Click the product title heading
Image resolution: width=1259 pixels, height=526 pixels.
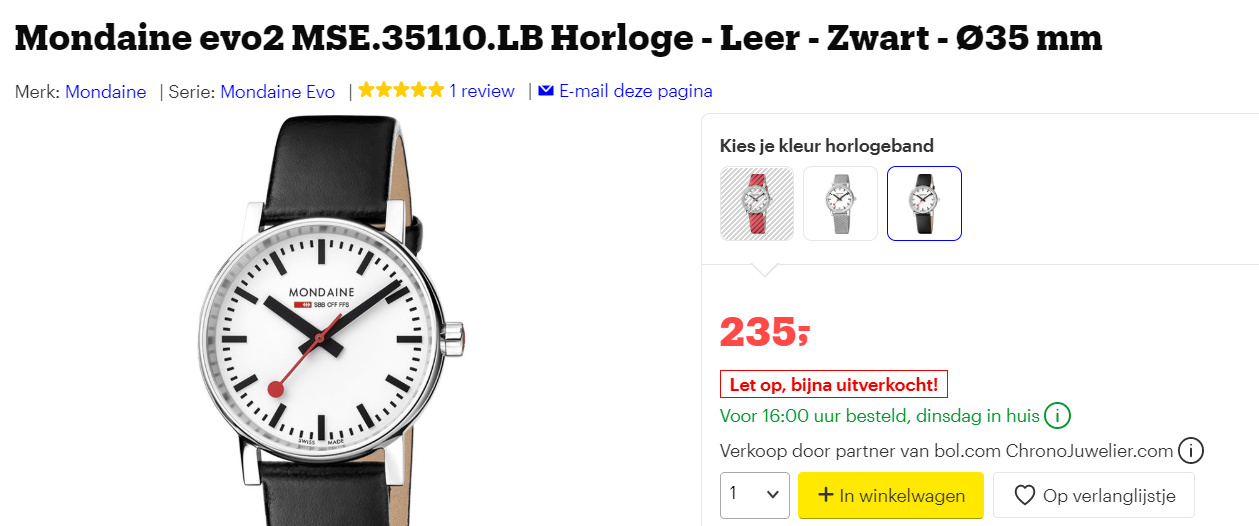[558, 38]
